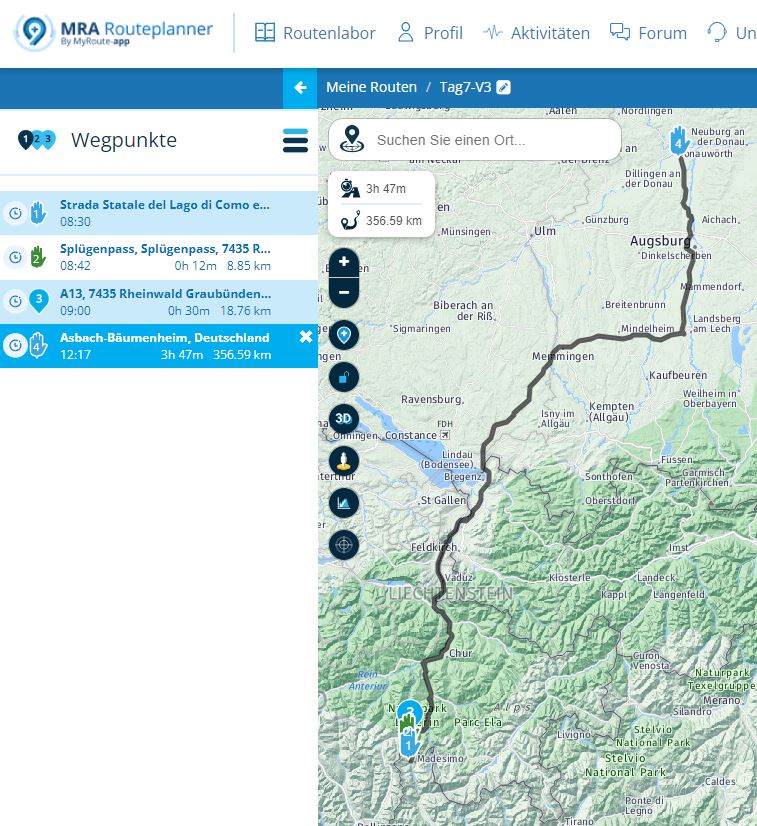Screen dimensions: 757x826
Task: Zoom in on the map
Action: coord(344,262)
